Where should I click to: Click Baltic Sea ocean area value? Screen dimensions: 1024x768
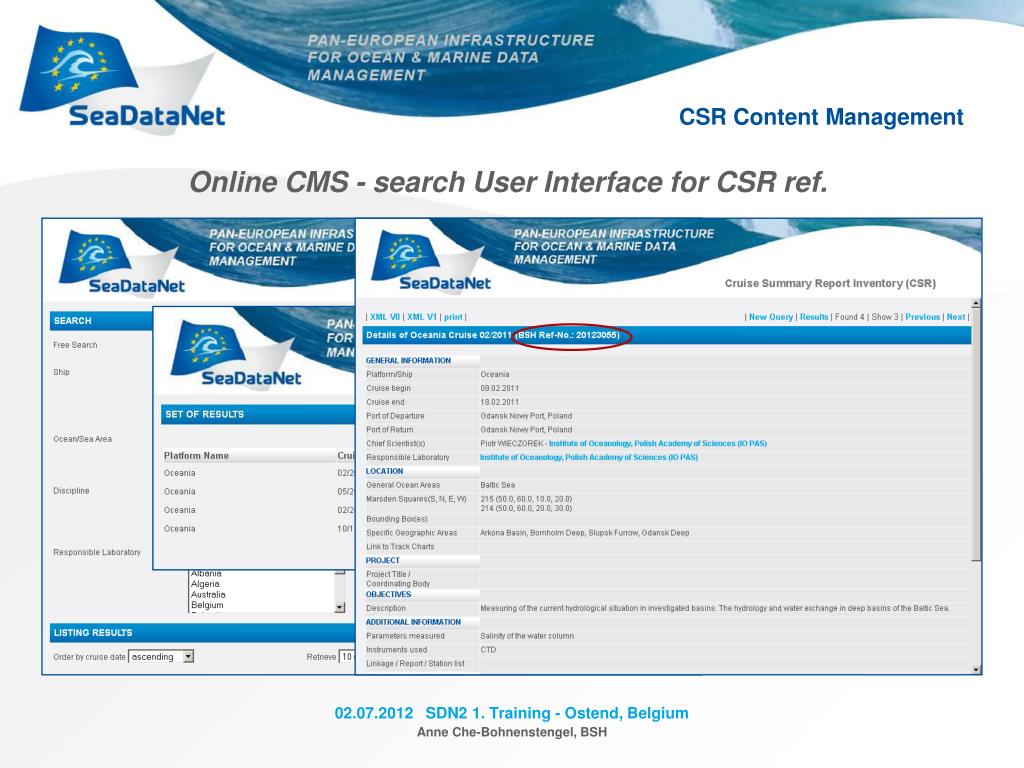[498, 485]
